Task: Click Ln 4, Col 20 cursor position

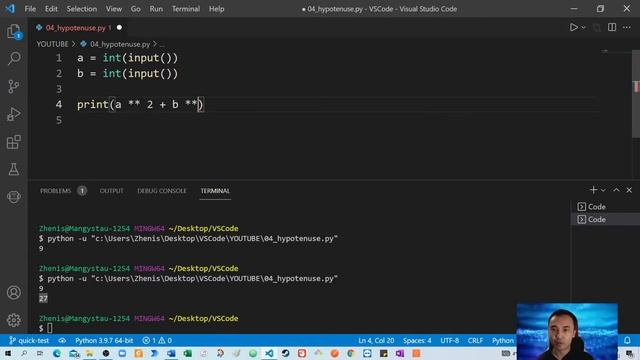Action: coord(376,340)
